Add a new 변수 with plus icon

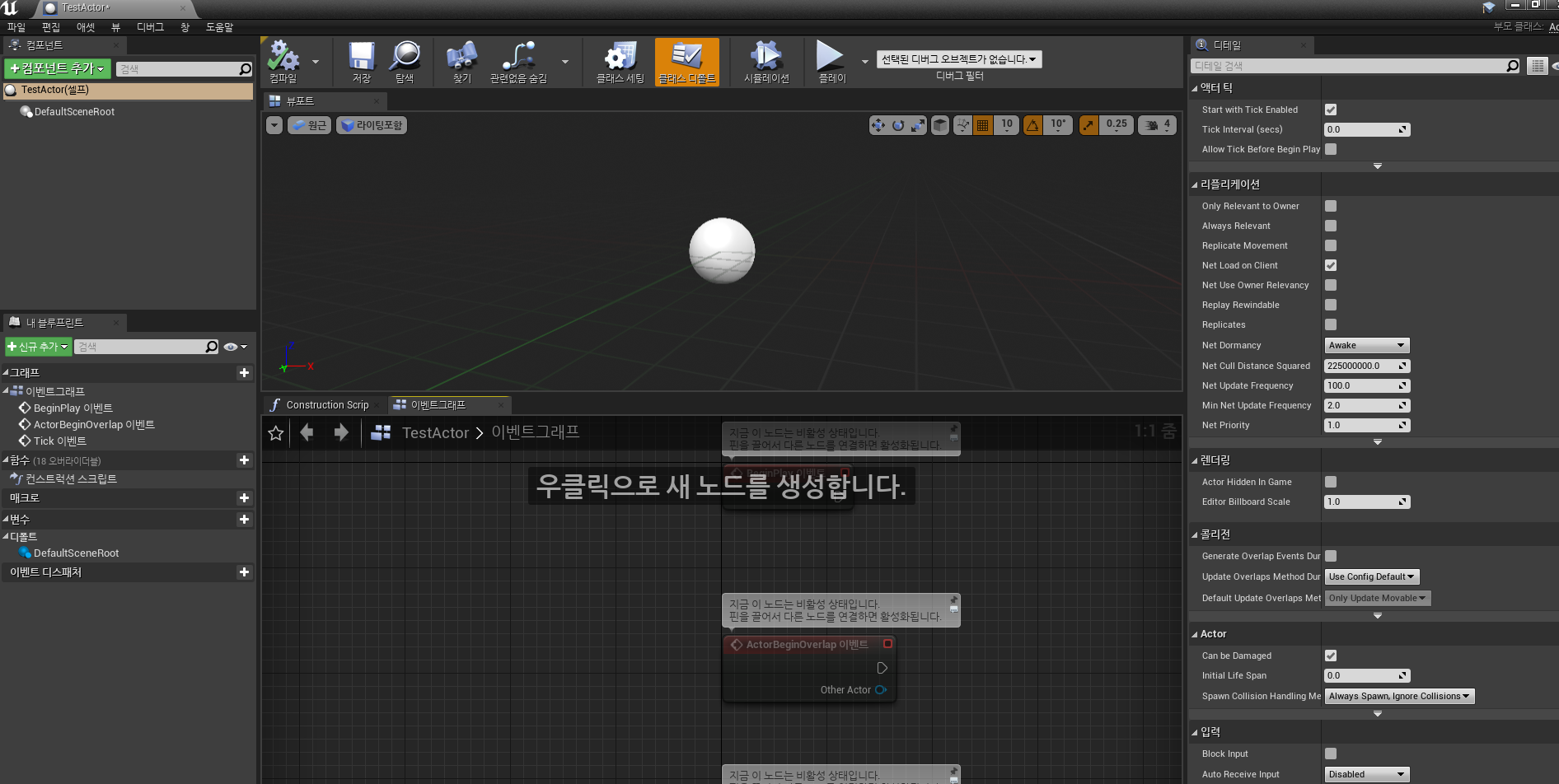(x=244, y=520)
